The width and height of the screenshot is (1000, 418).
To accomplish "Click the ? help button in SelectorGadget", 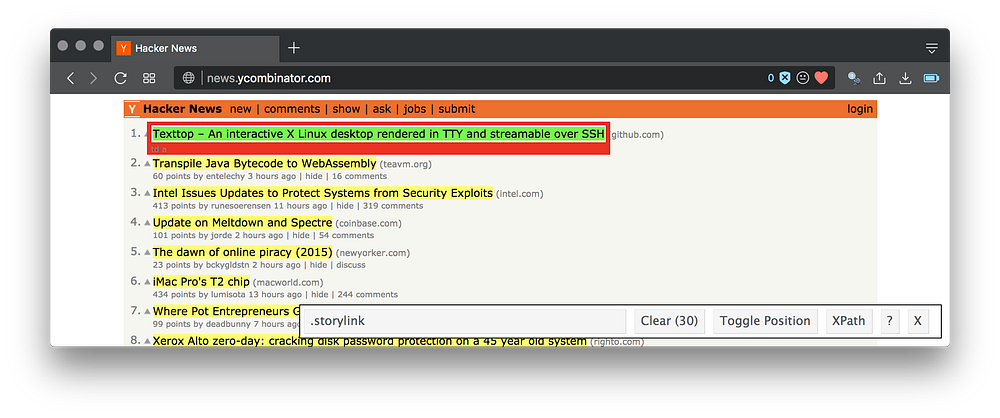I will (x=890, y=321).
